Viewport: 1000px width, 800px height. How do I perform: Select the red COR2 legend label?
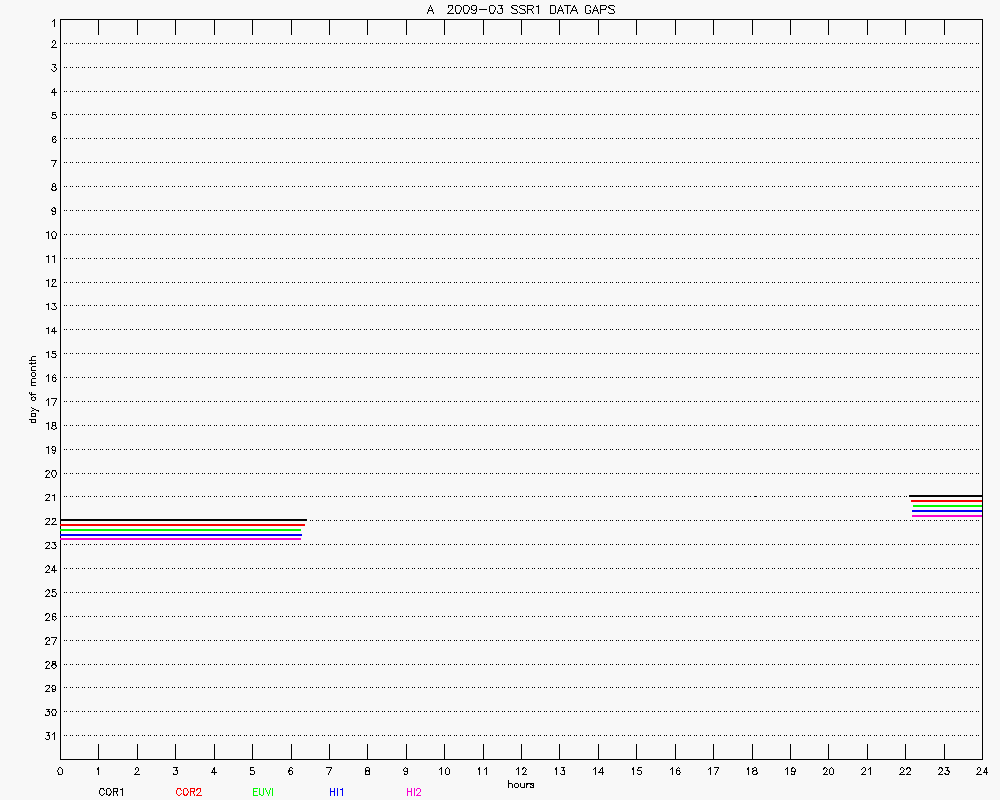[188, 792]
